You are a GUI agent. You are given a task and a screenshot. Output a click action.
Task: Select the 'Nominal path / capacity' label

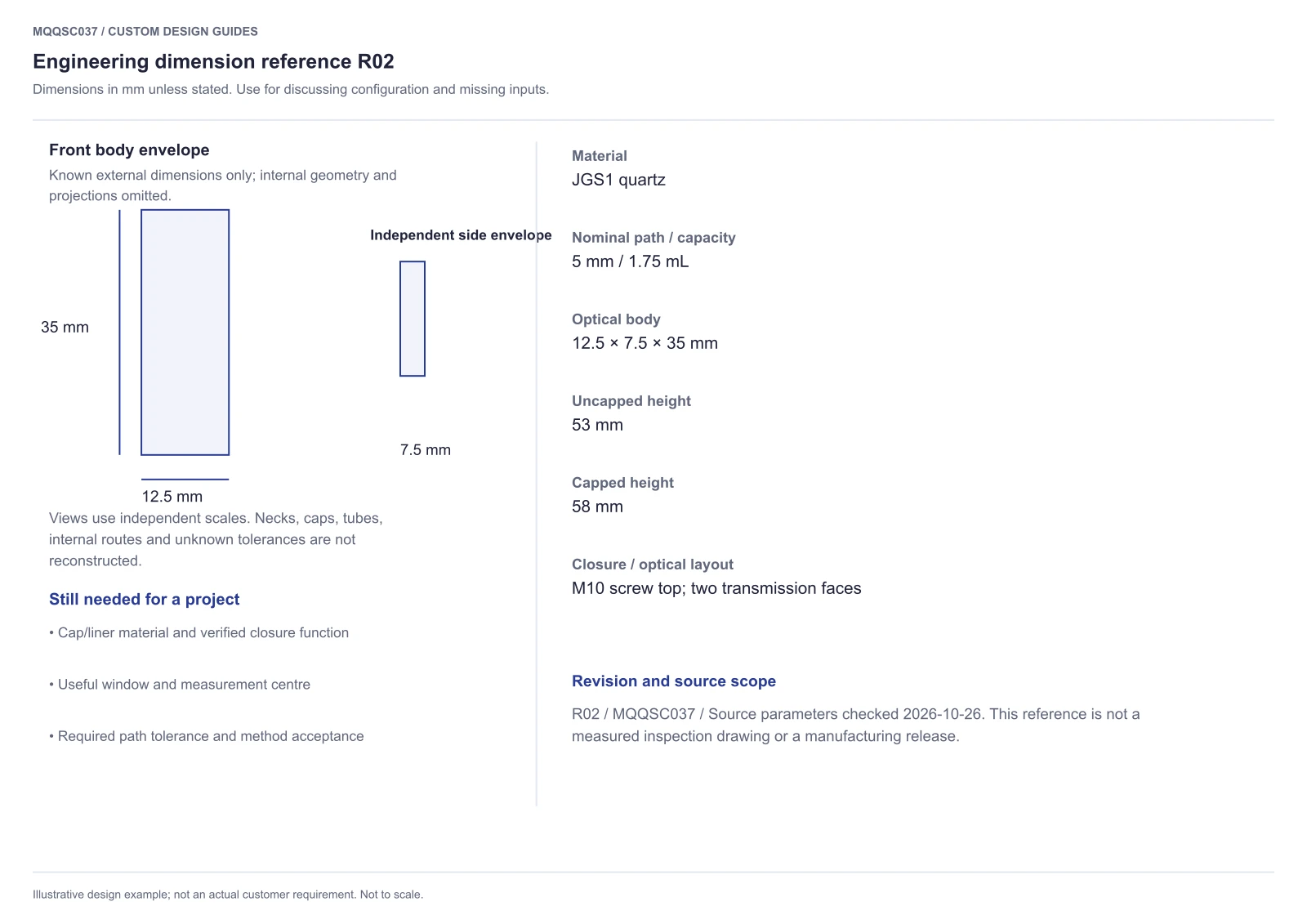(653, 238)
